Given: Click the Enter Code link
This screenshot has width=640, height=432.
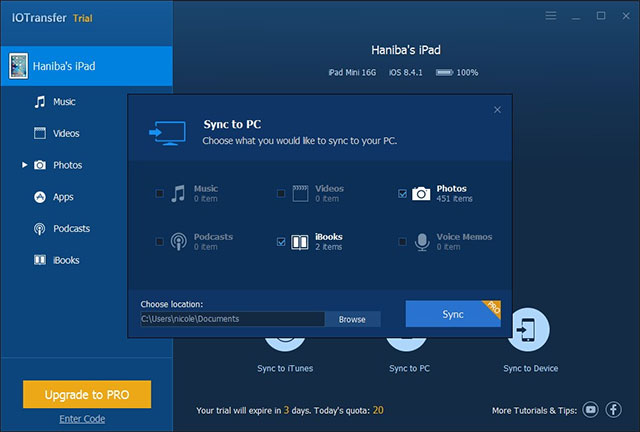Looking at the screenshot, I should click(x=82, y=419).
